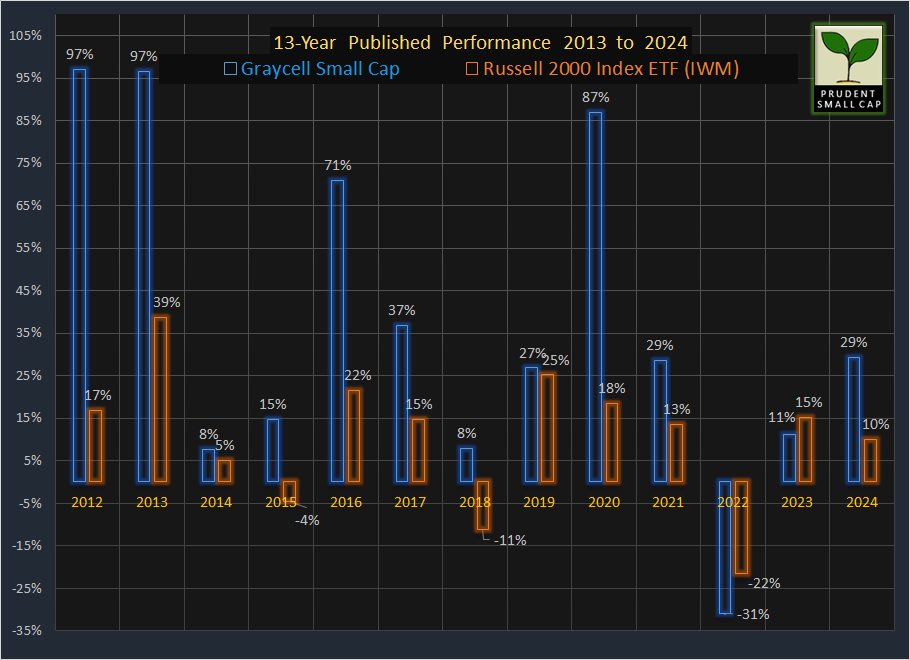Click the '2017' x-axis year label

(x=410, y=502)
